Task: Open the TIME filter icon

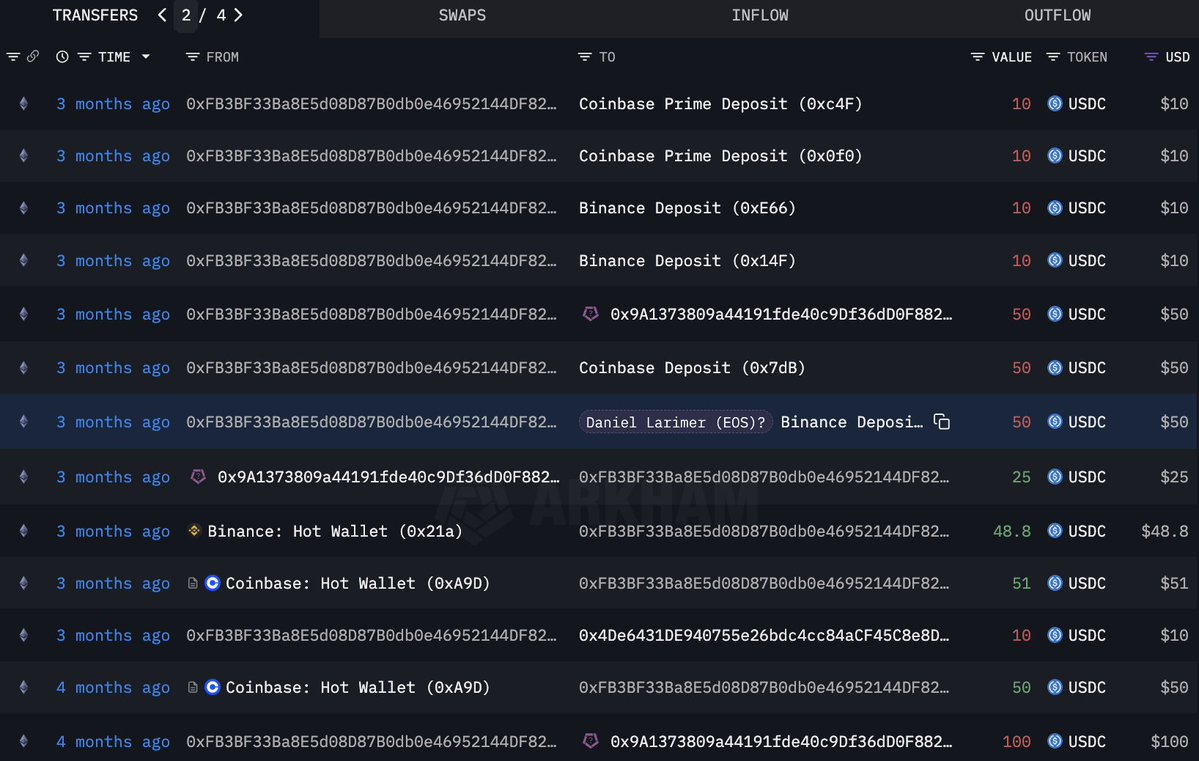Action: [x=84, y=57]
